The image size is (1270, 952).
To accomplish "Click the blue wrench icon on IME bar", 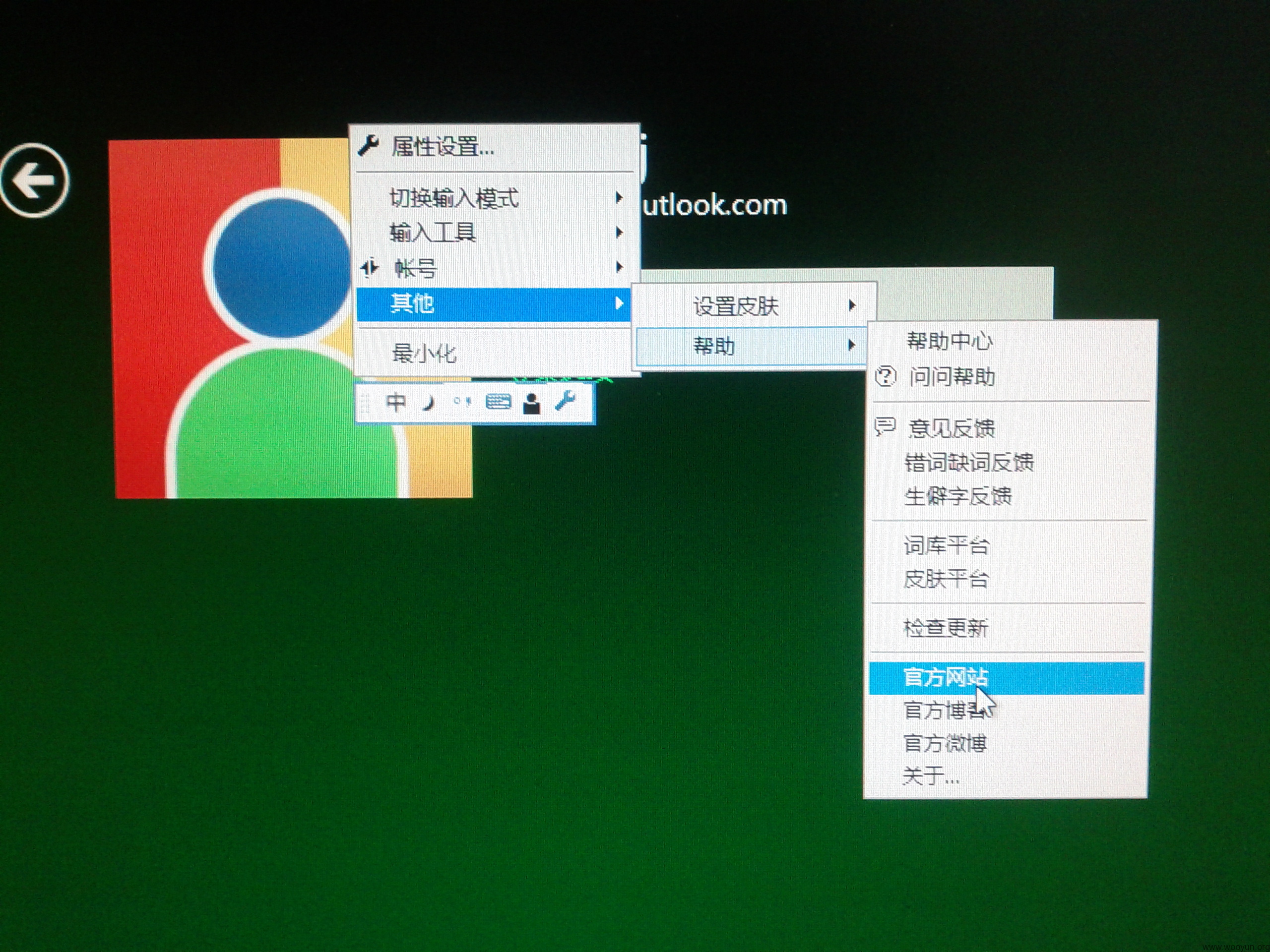I will [565, 401].
